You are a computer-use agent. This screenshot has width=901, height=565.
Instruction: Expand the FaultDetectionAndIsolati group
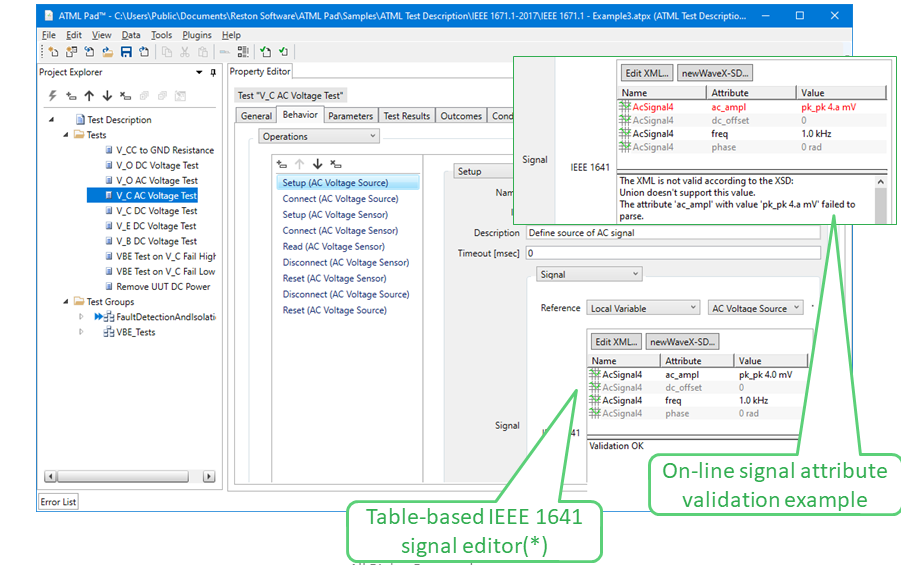81,317
